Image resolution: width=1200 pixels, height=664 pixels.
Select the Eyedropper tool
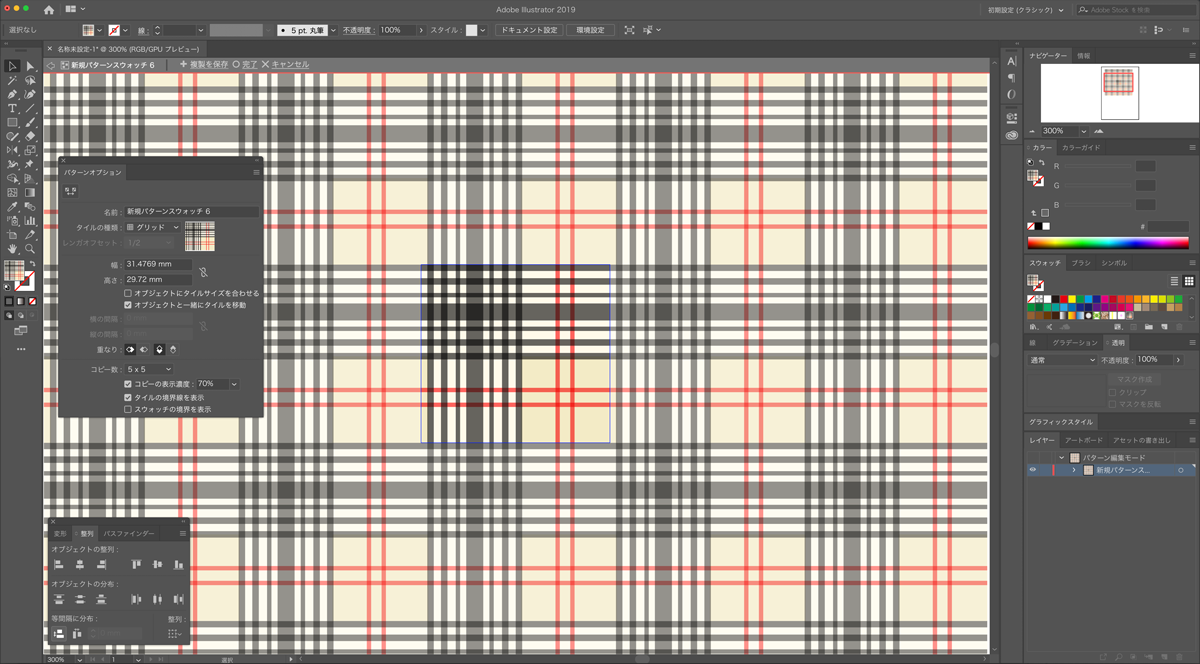[x=12, y=206]
